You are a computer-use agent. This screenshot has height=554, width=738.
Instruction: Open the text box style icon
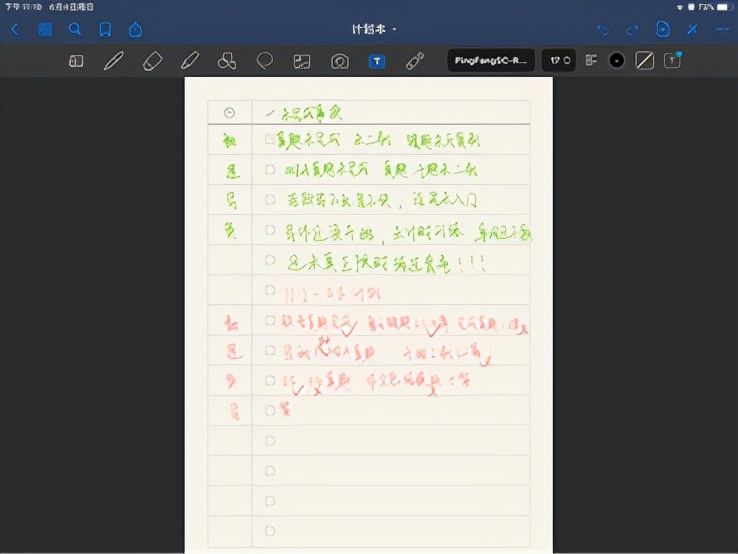673,60
